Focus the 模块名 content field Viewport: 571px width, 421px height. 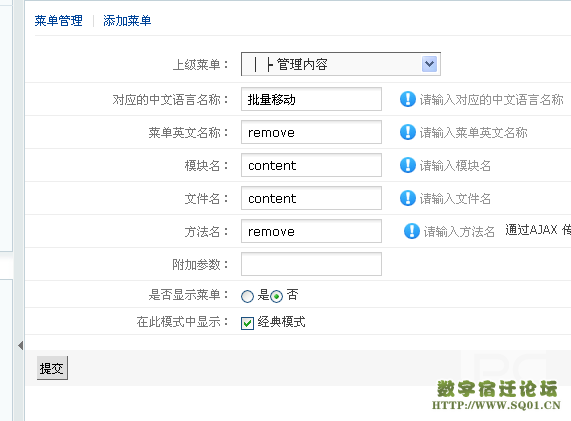[311, 165]
